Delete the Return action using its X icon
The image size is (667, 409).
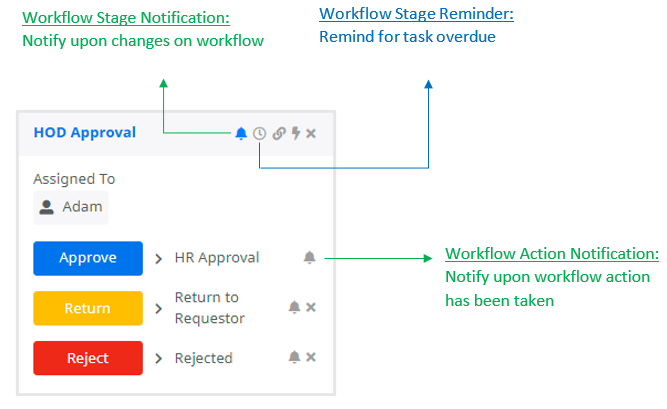[311, 307]
